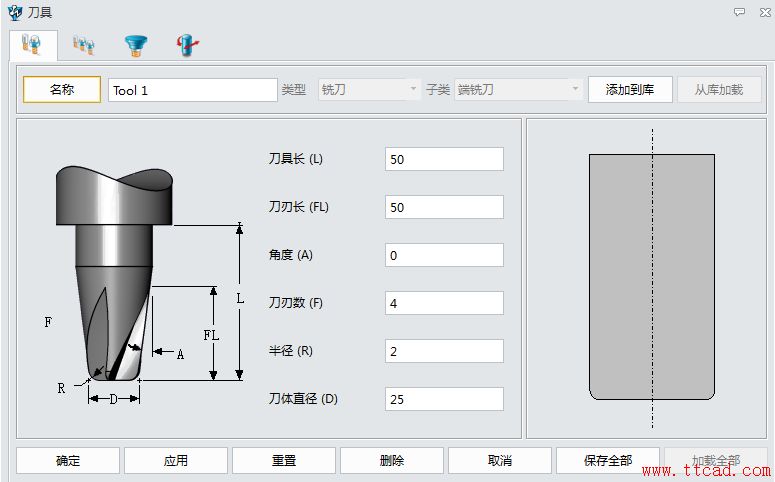
Task: Switch to the blue holder tab icon
Action: point(136,46)
